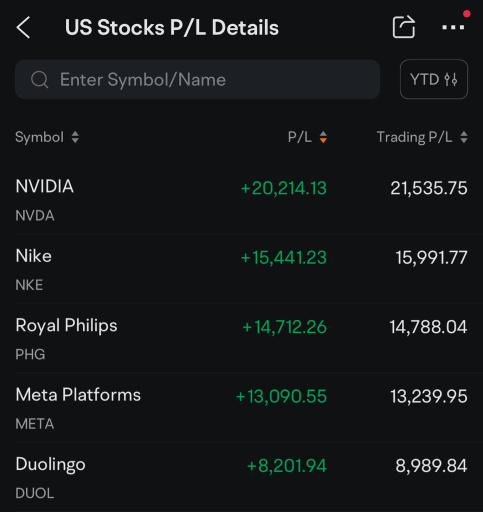The image size is (483, 512).
Task: Select the Trading P/L column header
Action: click(x=414, y=137)
